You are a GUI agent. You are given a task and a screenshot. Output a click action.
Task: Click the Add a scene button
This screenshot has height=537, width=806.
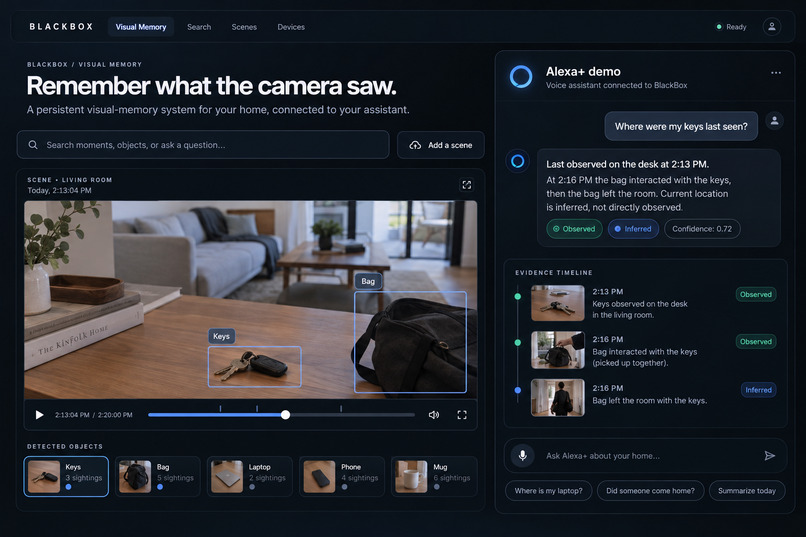pos(441,145)
